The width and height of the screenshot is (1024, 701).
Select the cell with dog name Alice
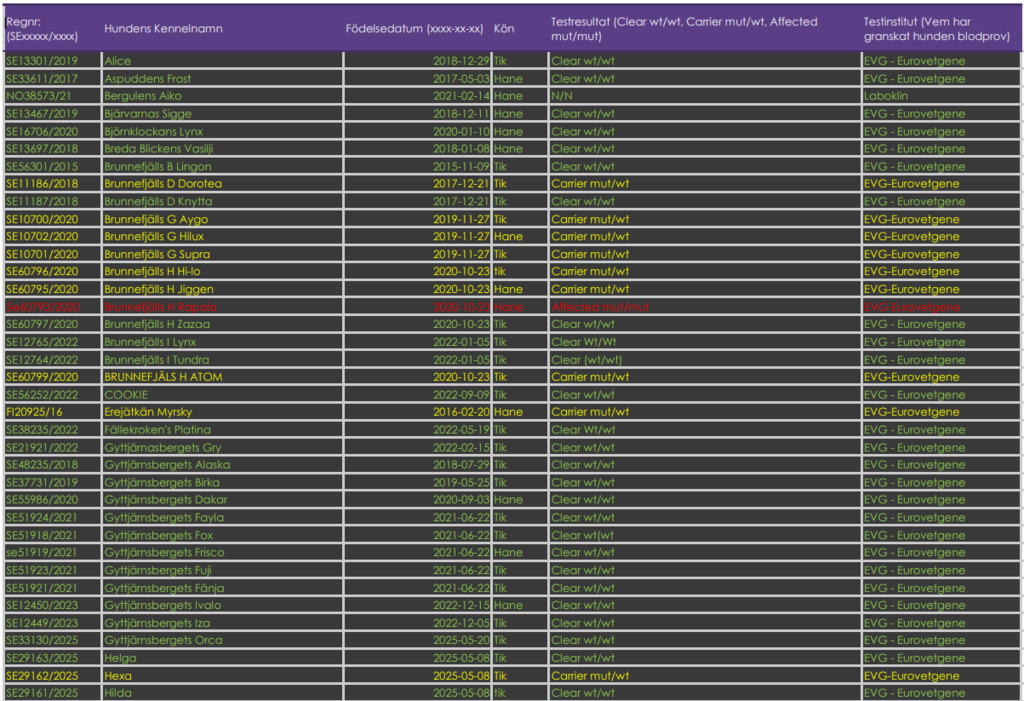[x=222, y=61]
